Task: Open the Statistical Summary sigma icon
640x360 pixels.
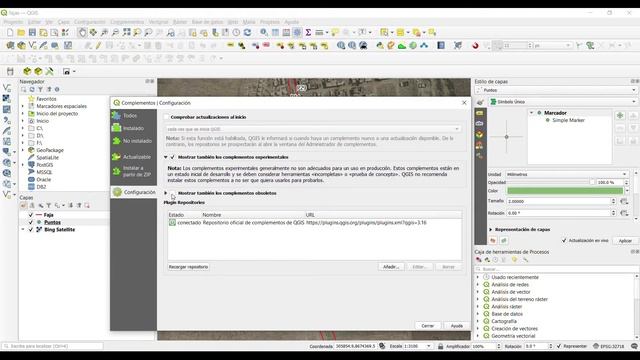Action: pos(308,32)
